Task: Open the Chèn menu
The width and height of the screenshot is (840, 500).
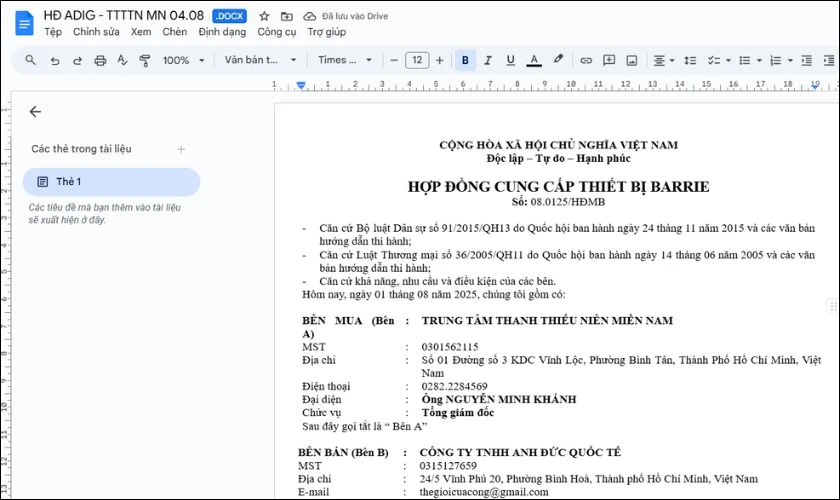Action: coord(175,32)
